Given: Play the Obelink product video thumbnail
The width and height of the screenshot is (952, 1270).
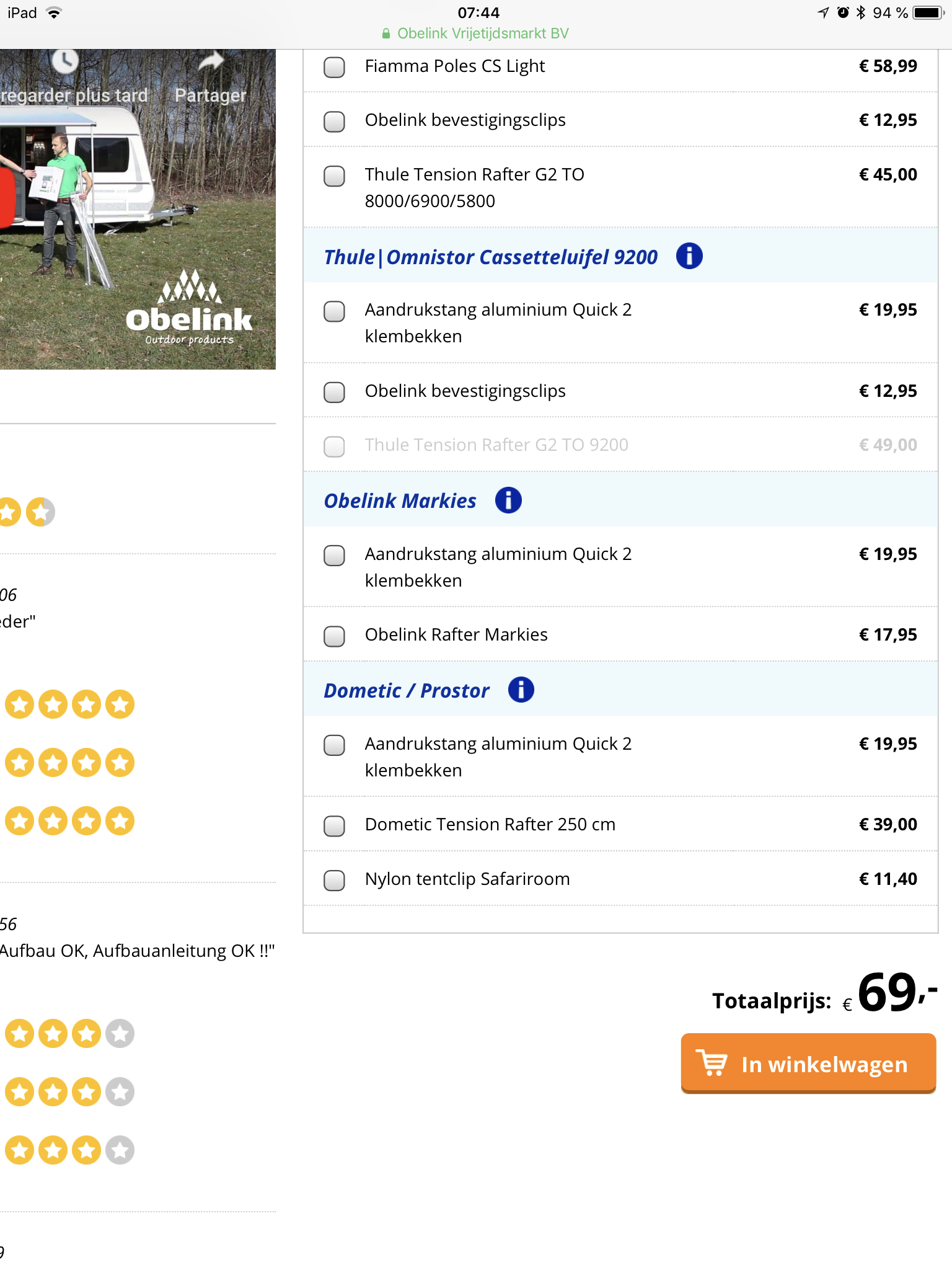Looking at the screenshot, I should point(138,209).
